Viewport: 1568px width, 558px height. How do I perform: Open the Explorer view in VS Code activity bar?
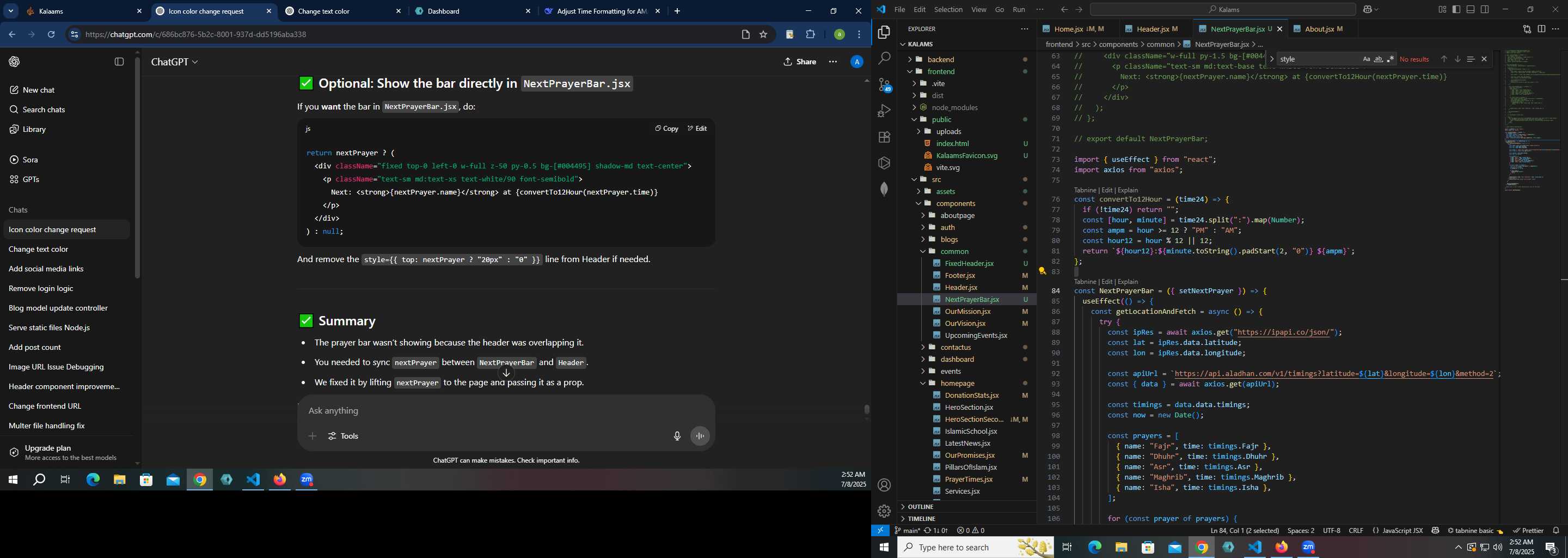coord(884,32)
